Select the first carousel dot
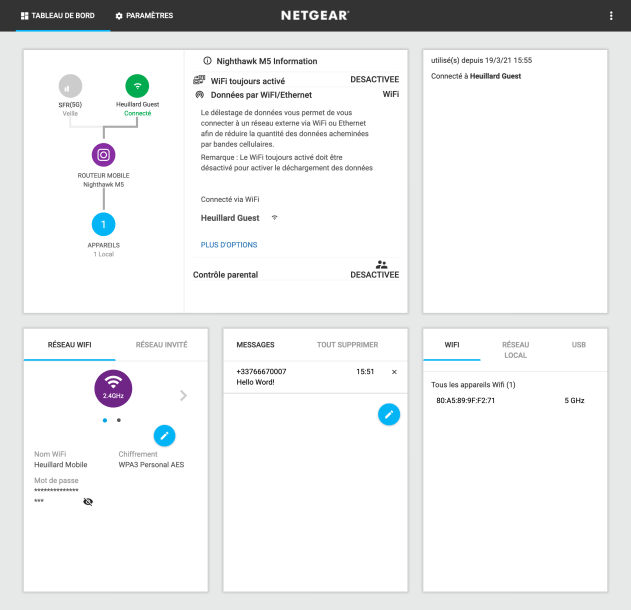Screen dimensions: 631x610 click(x=105, y=420)
